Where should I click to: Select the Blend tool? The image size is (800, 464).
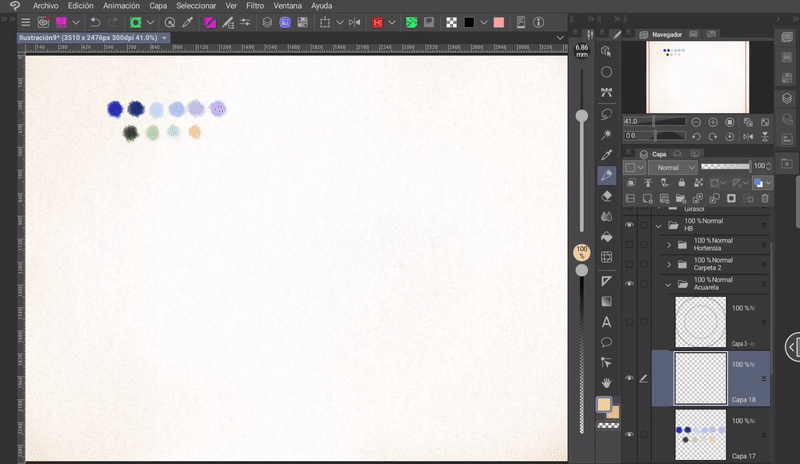coord(606,216)
